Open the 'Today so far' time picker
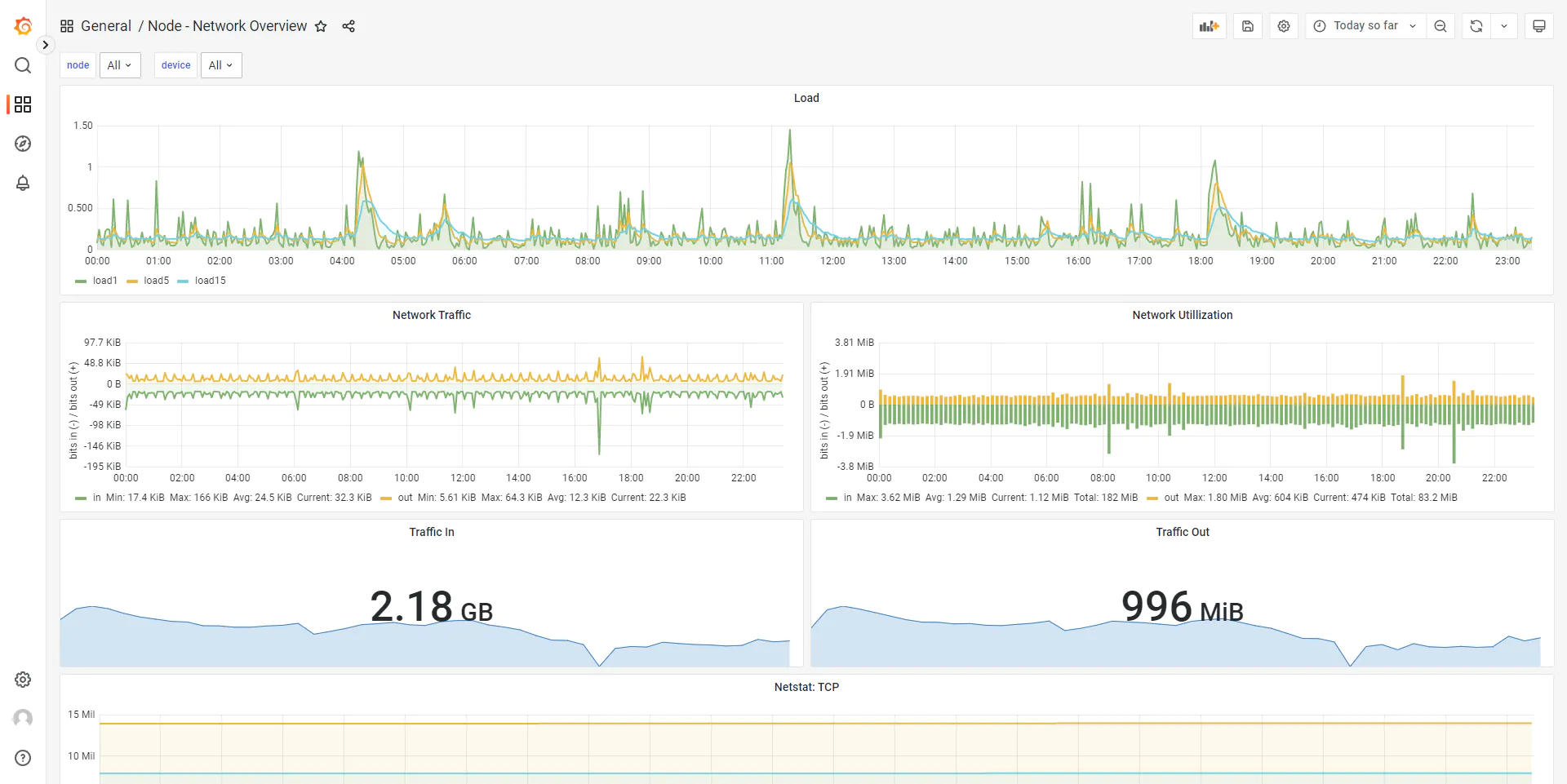Screen dimensions: 1567x784 pyautogui.click(x=1365, y=26)
